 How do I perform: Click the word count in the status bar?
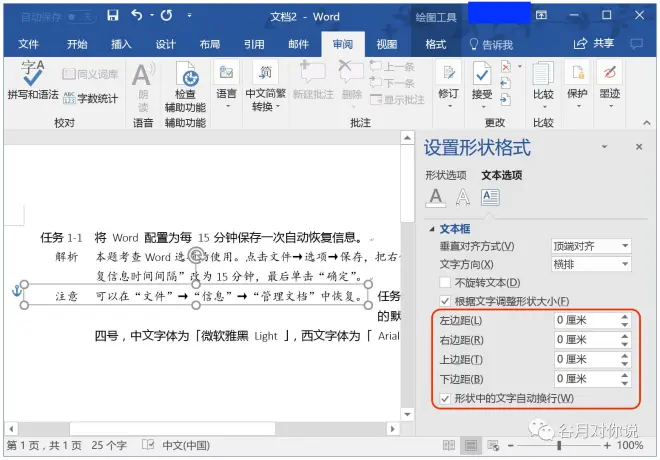(109, 445)
